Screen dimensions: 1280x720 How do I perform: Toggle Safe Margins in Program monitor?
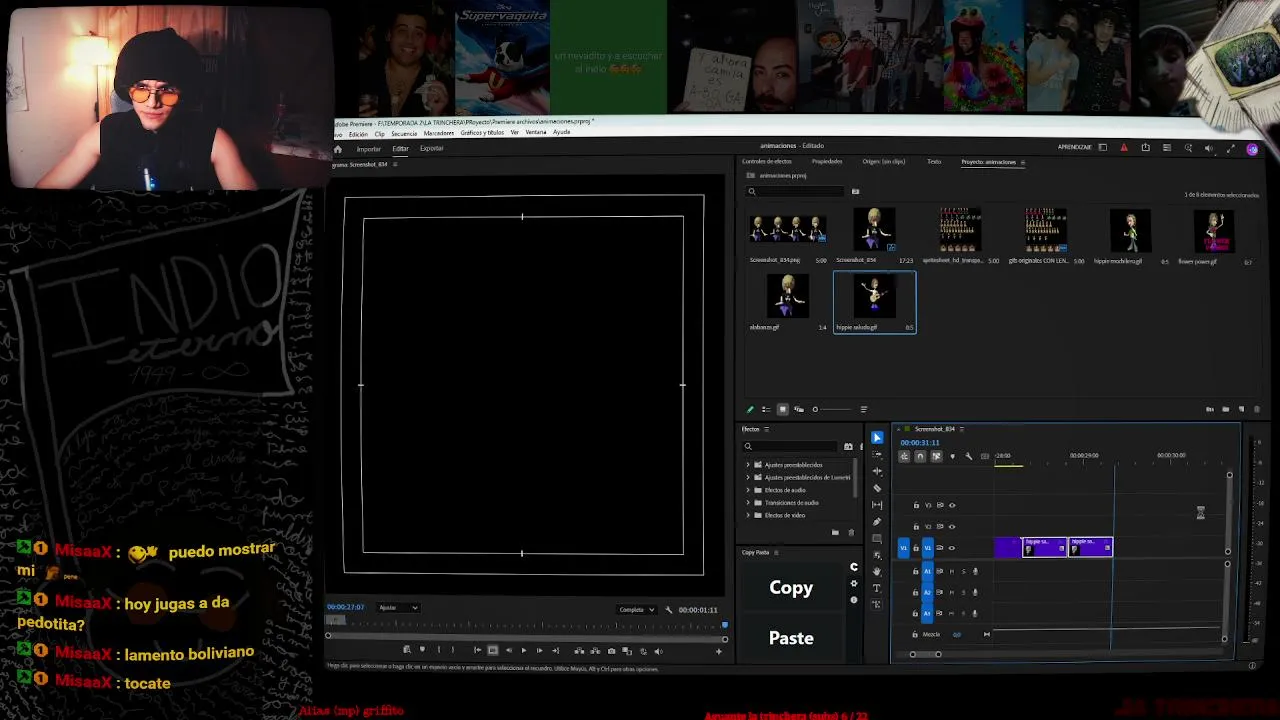pyautogui.click(x=492, y=651)
